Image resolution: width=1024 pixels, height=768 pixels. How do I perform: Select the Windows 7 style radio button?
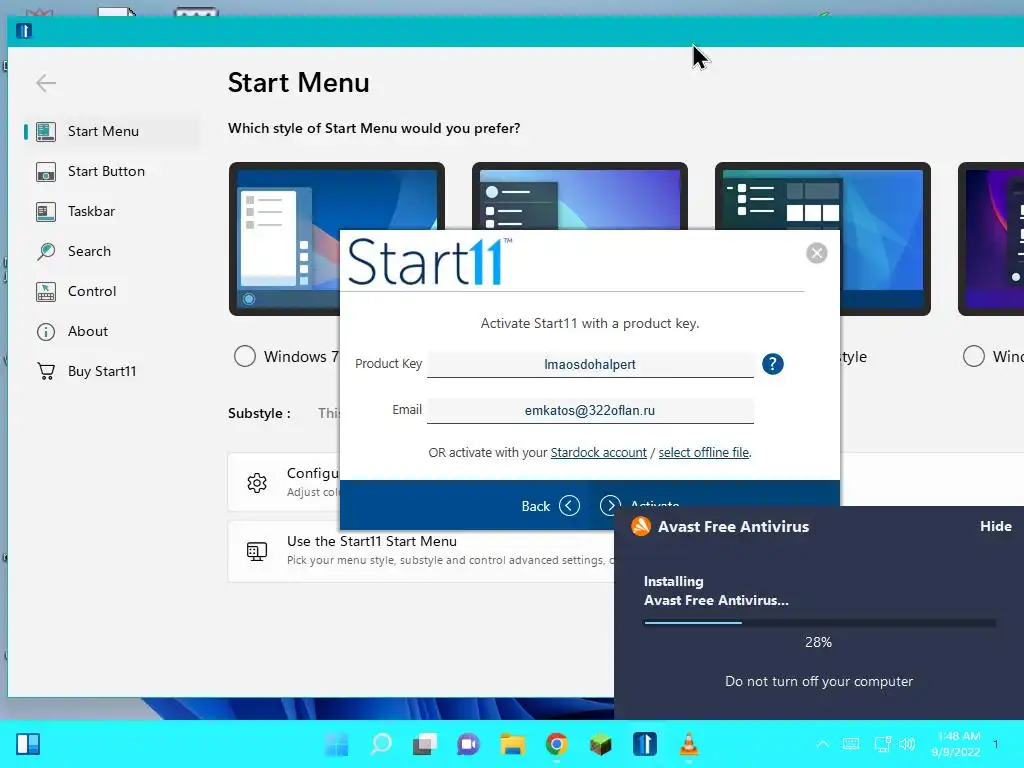245,356
